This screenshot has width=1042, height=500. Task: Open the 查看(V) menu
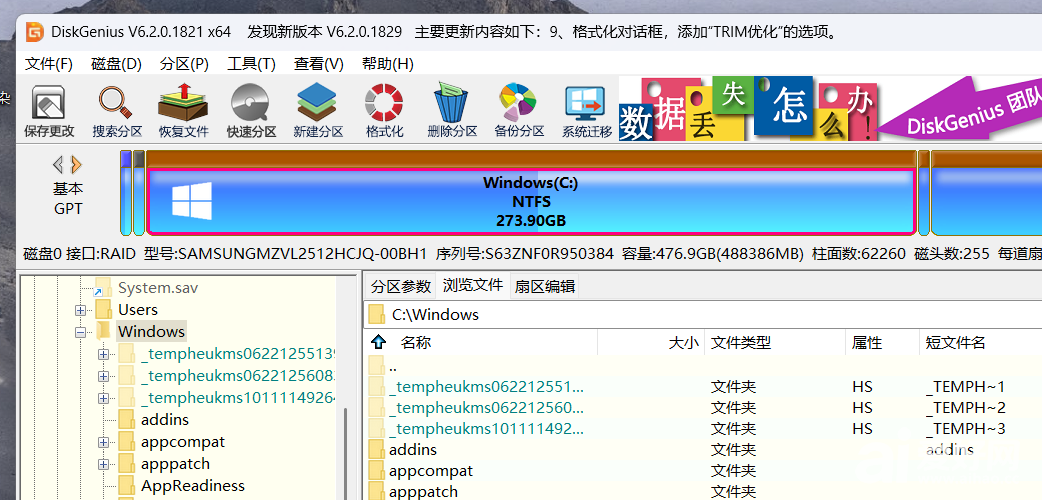tap(318, 64)
